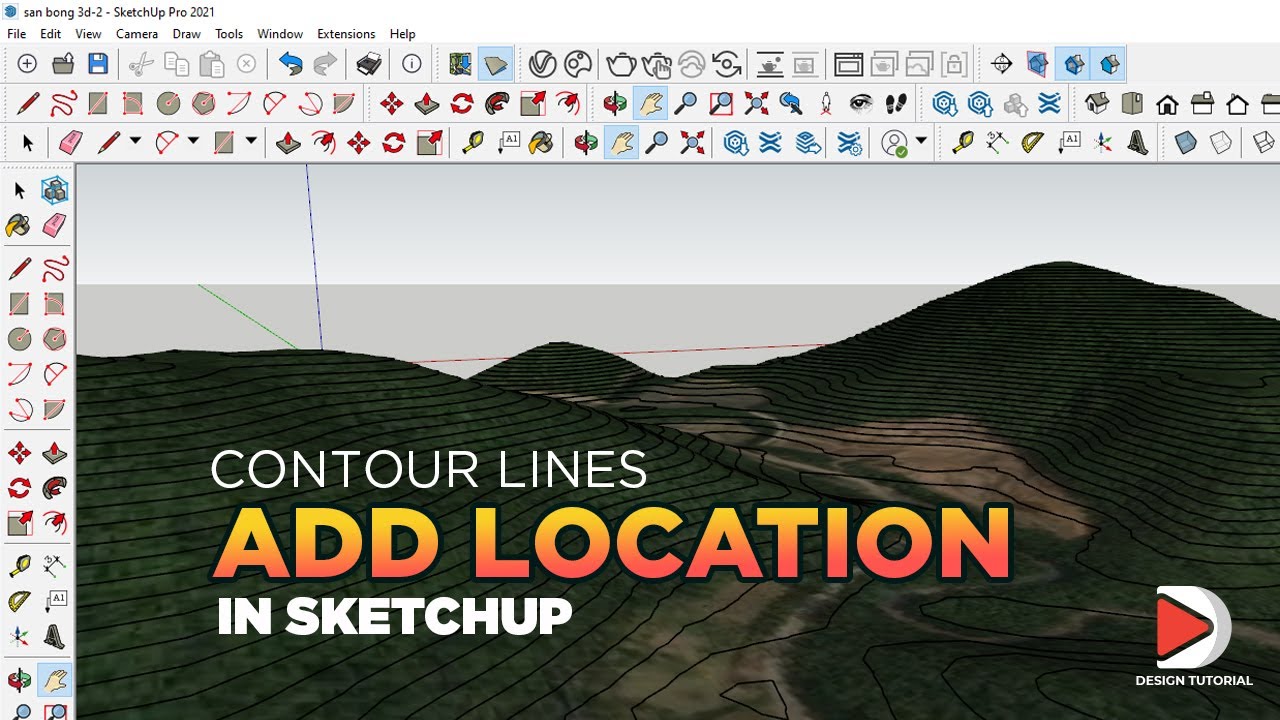Image resolution: width=1280 pixels, height=720 pixels.
Task: Redo the last undone action
Action: pyautogui.click(x=325, y=65)
